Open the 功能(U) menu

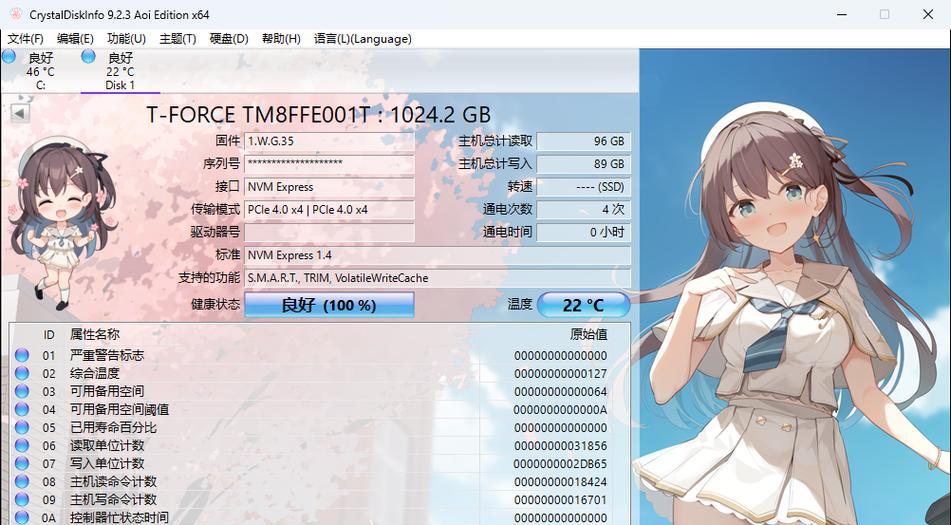point(126,39)
